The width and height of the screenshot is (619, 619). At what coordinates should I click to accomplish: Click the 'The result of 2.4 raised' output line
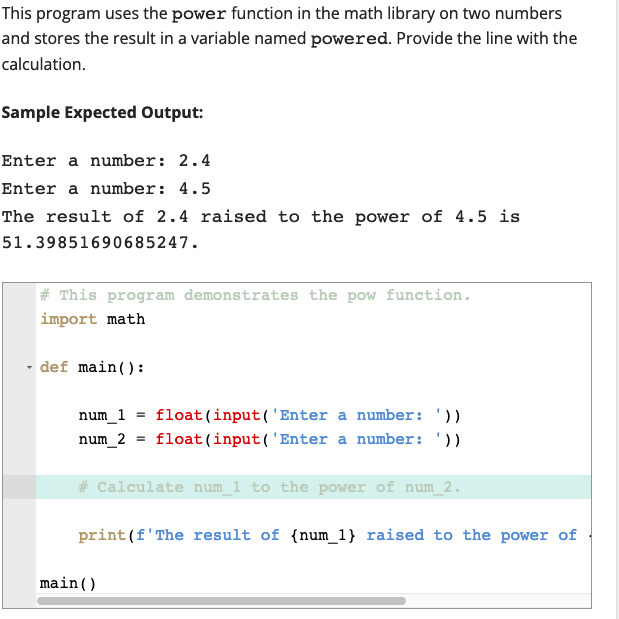pos(261,217)
